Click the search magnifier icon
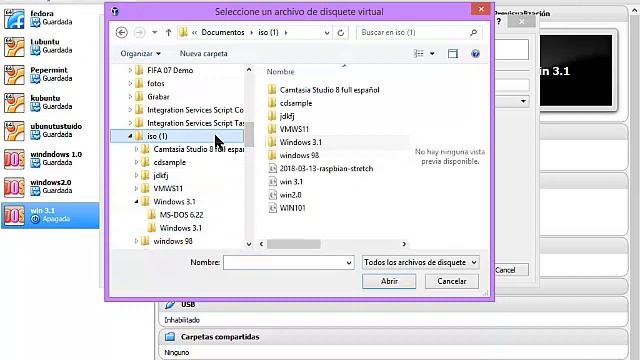This screenshot has width=640, height=360. [x=473, y=32]
